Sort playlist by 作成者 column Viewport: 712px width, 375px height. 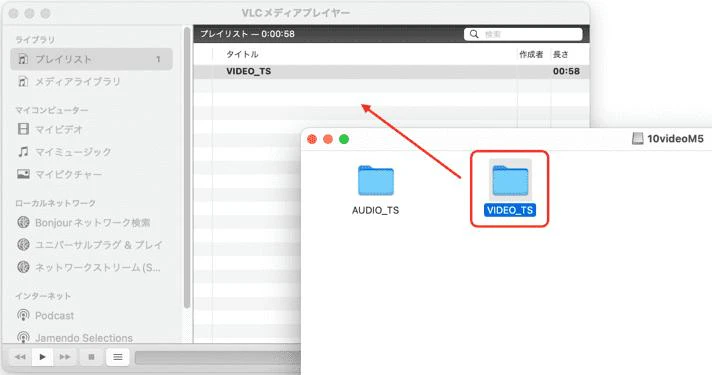click(x=531, y=54)
